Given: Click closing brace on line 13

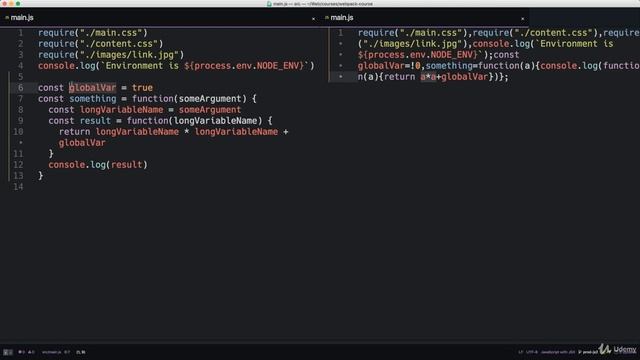Looking at the screenshot, I should (x=40, y=176).
